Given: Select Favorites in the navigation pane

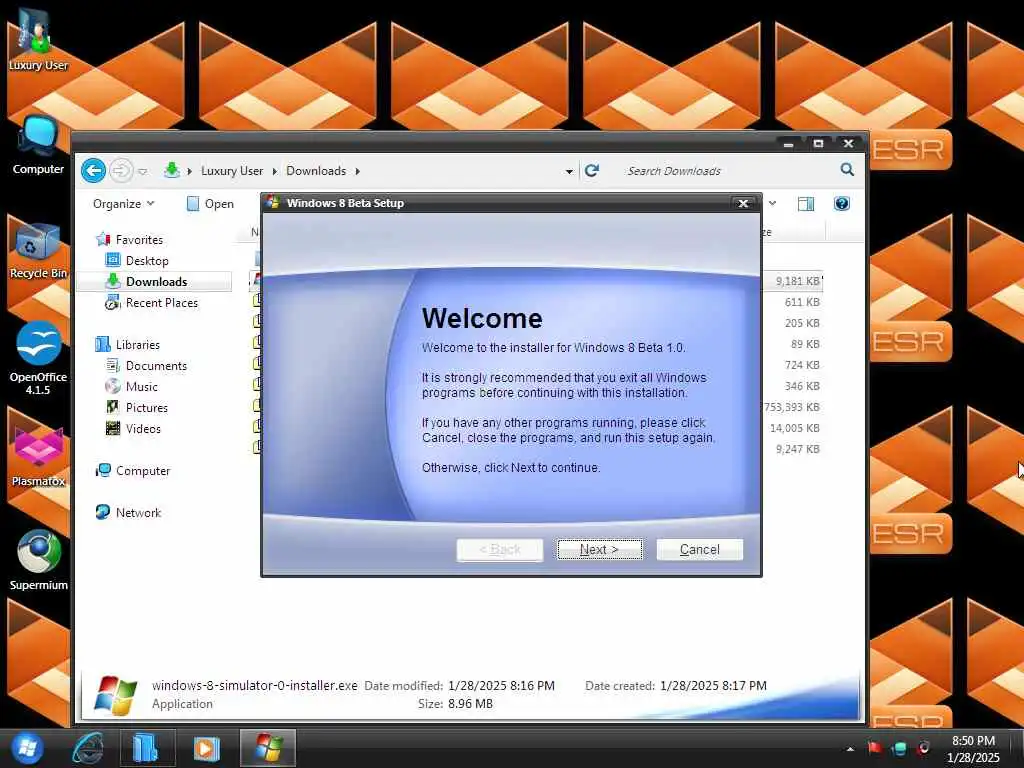Looking at the screenshot, I should click(130, 240).
